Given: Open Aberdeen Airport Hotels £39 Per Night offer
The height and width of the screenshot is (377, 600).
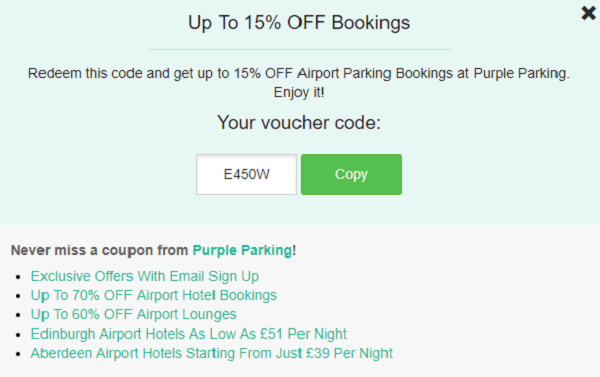Looking at the screenshot, I should click(x=212, y=353).
